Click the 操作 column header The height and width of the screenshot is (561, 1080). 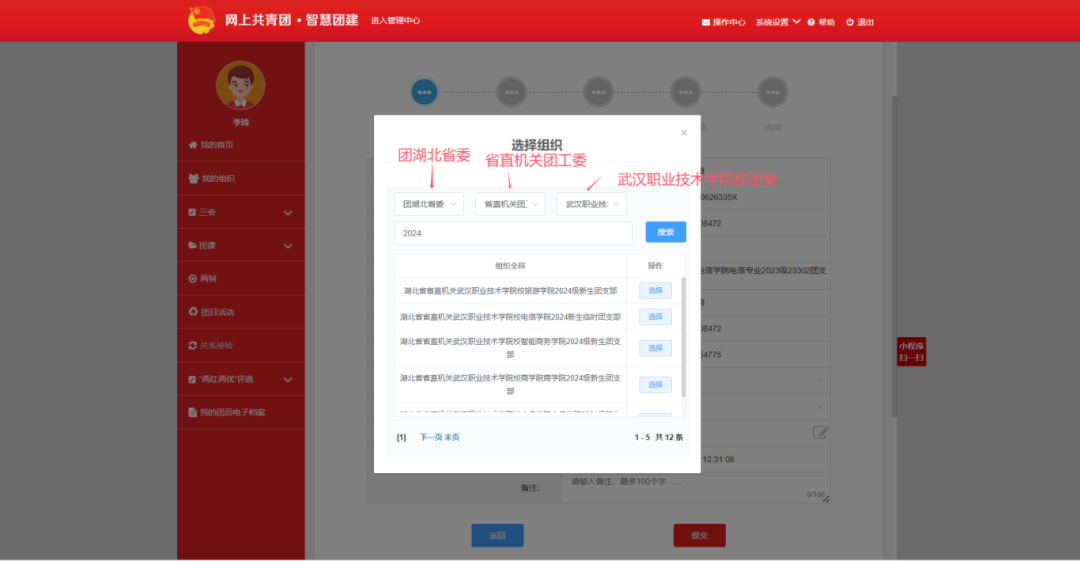[655, 265]
